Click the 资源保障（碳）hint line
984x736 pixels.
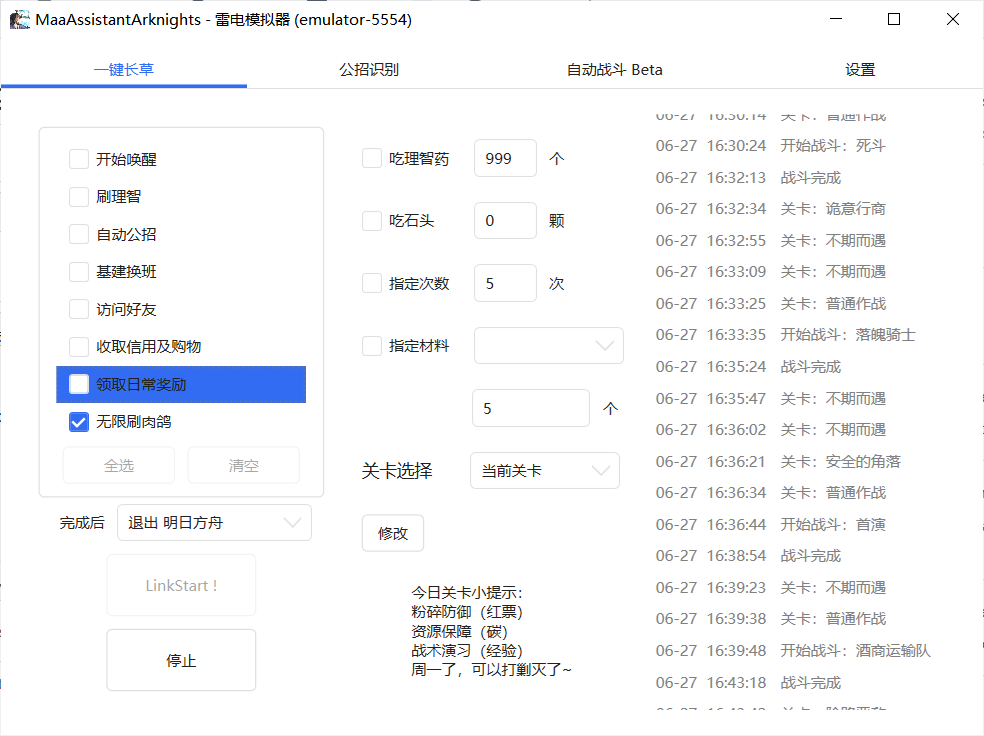[x=459, y=631]
